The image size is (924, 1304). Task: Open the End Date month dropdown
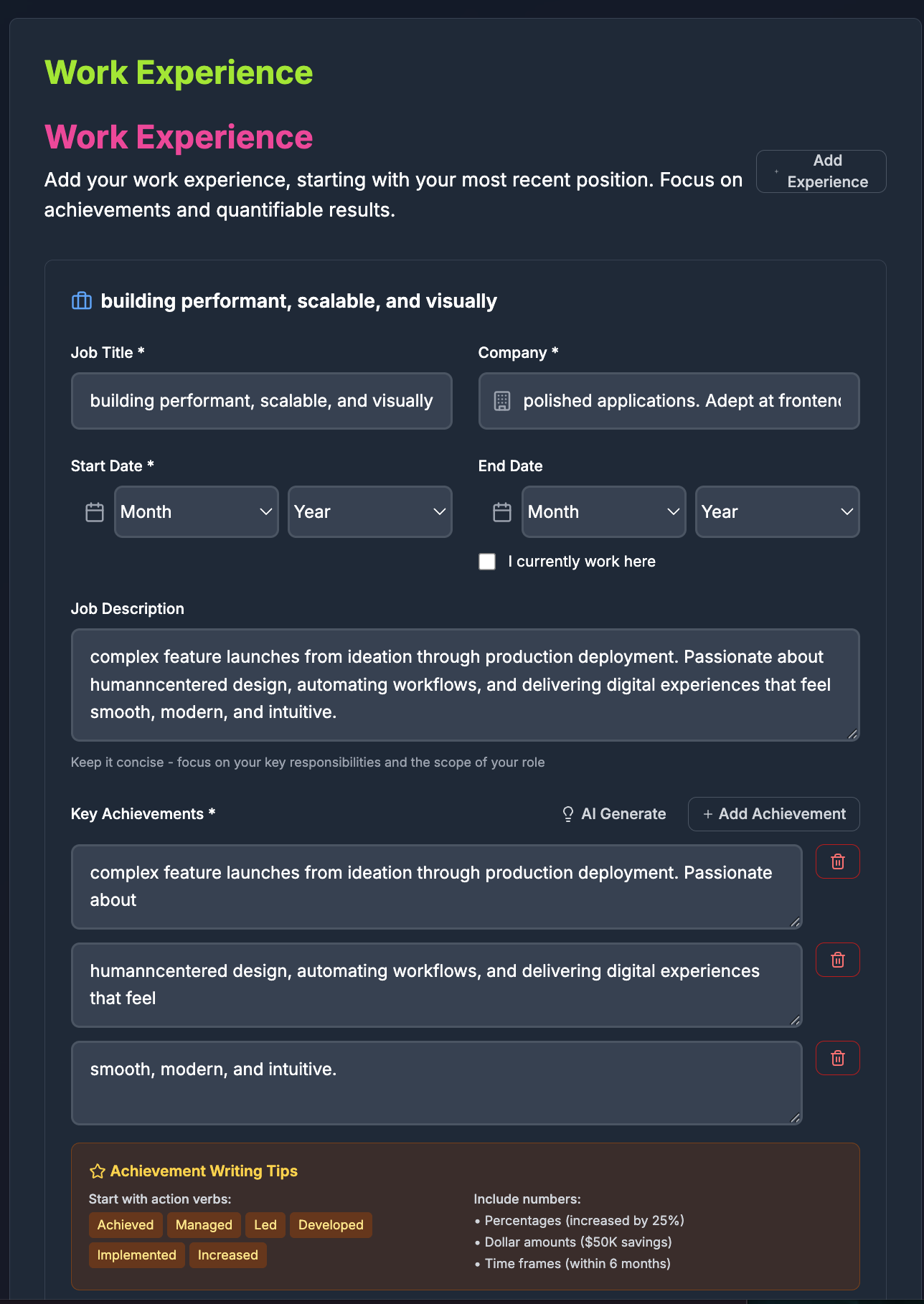click(x=603, y=511)
